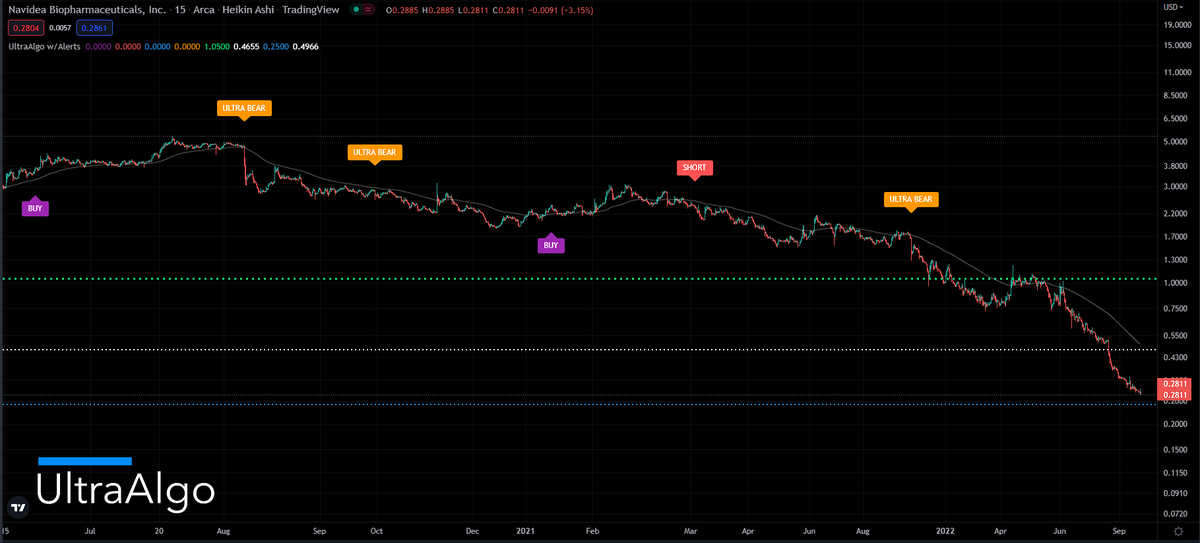Click the red SHORT signal label
Screen dimensions: 1200x543
[x=695, y=168]
